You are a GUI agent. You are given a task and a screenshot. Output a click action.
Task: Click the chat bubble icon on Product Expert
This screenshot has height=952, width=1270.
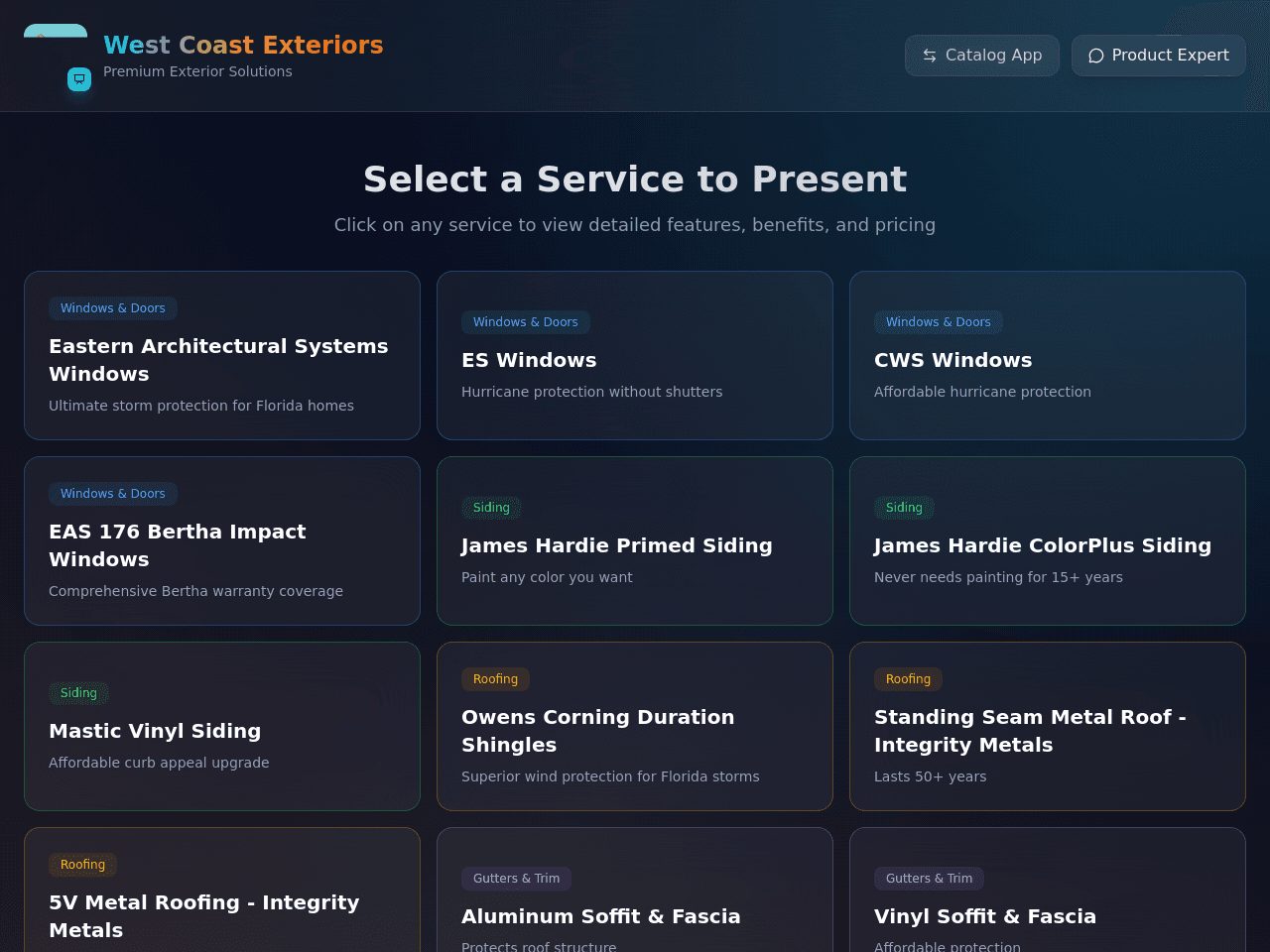coord(1096,56)
